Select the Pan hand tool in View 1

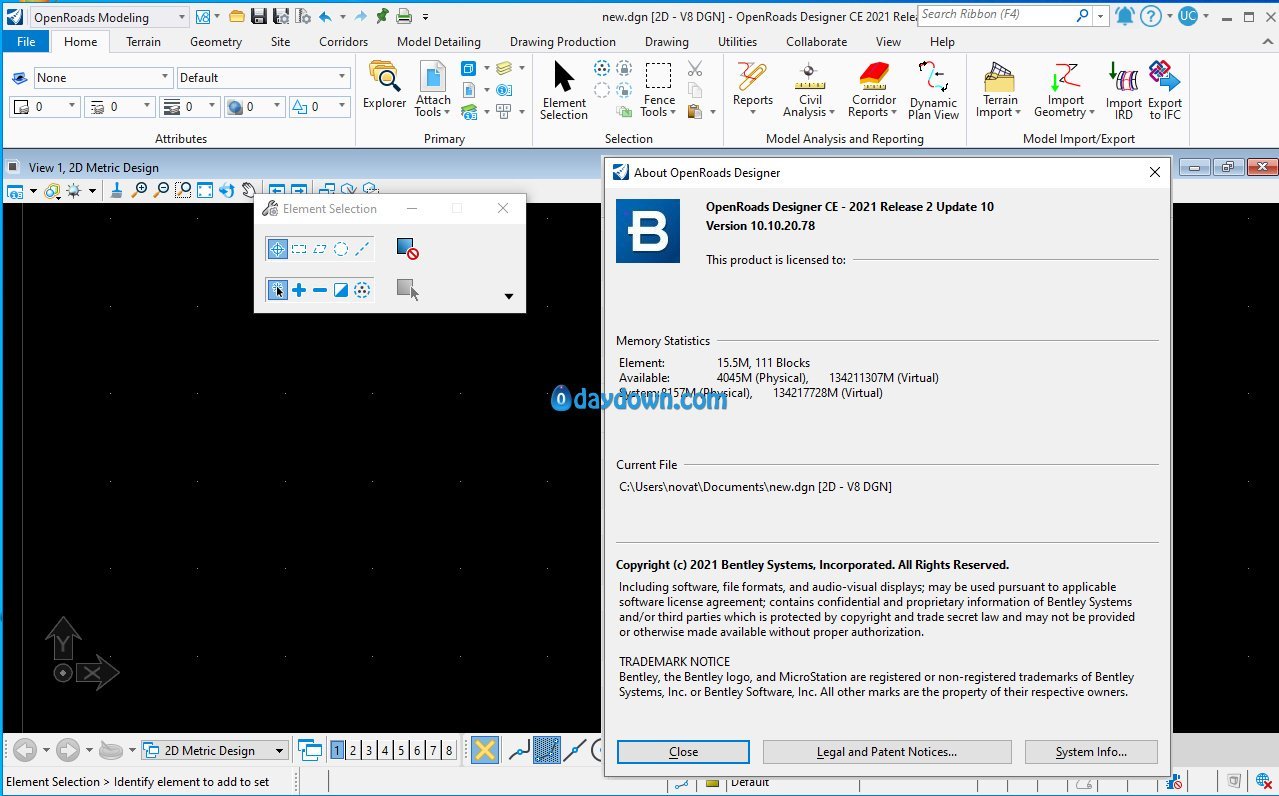pos(248,190)
